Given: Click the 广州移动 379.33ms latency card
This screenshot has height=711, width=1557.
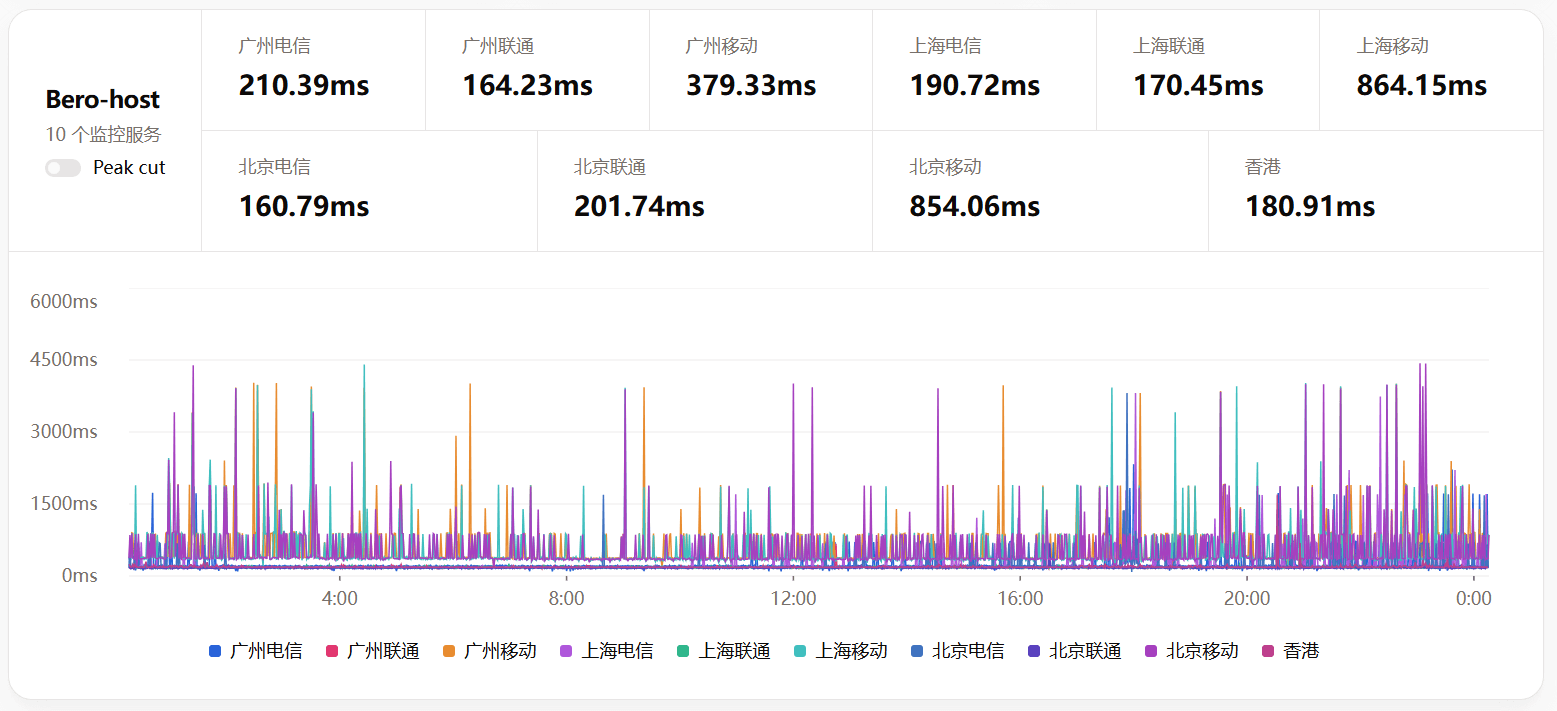Looking at the screenshot, I should point(760,71).
